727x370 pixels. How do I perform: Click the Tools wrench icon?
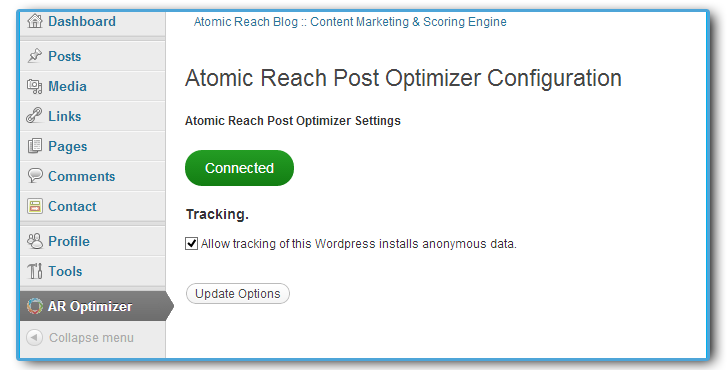coord(35,271)
